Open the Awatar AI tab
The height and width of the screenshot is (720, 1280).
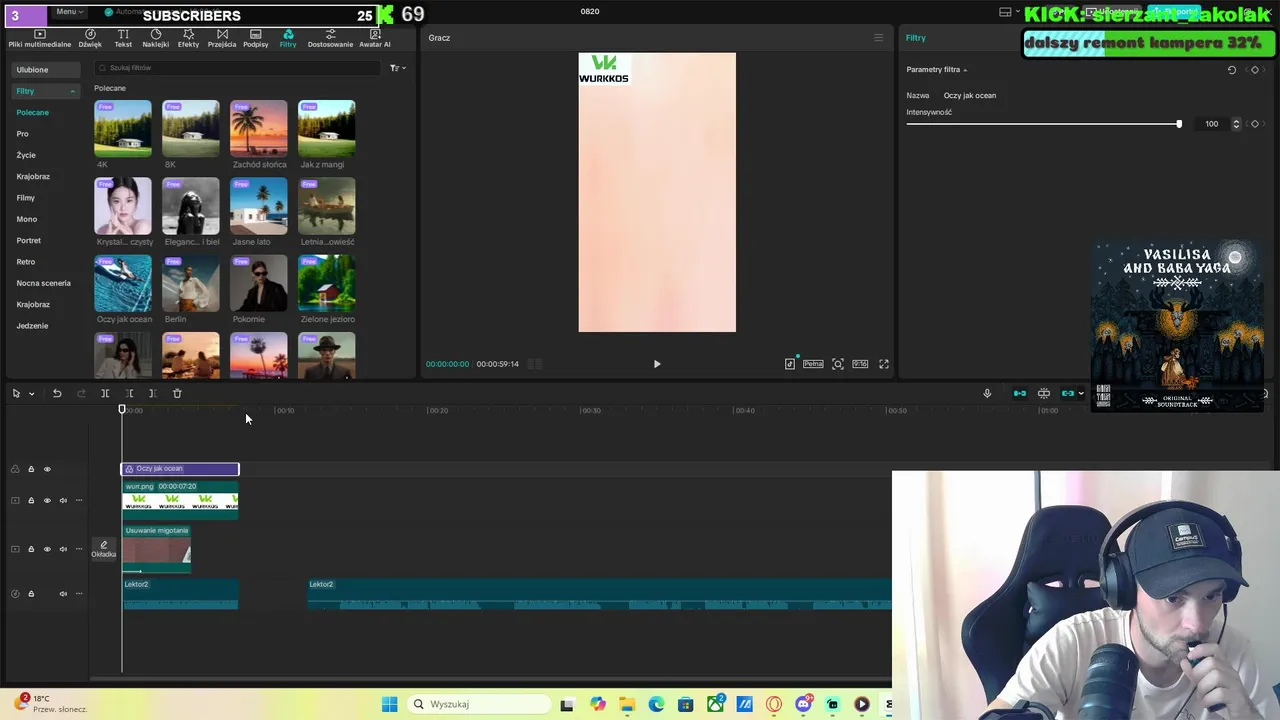pyautogui.click(x=375, y=38)
